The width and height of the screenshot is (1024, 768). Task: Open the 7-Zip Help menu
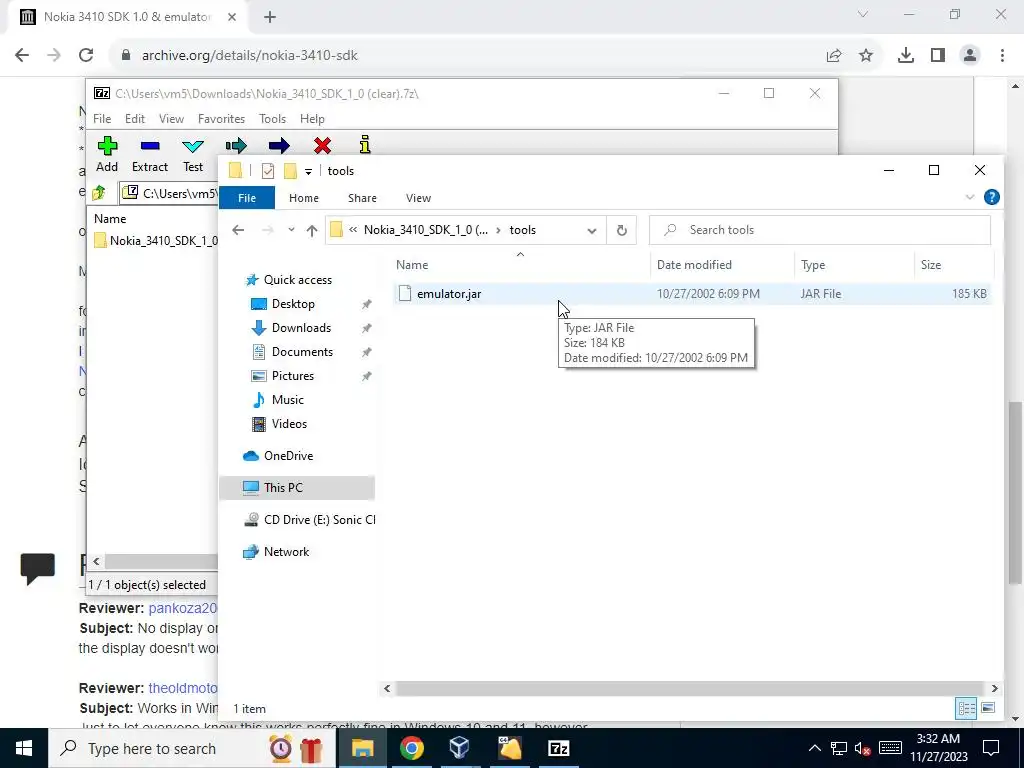[x=312, y=119]
